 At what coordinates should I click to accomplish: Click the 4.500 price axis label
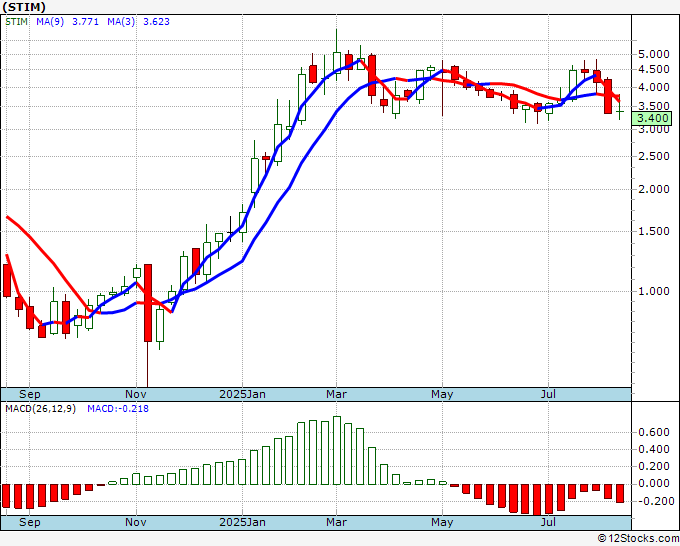point(654,69)
